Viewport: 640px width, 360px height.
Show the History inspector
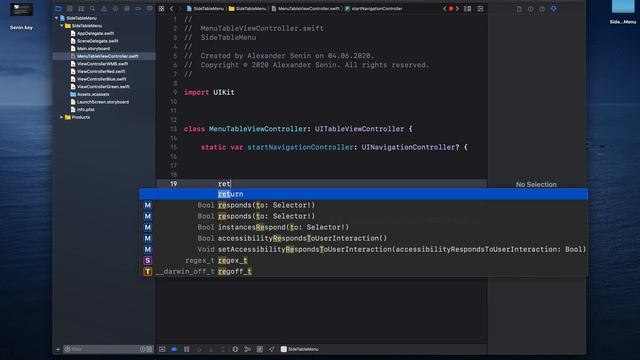pos(531,9)
